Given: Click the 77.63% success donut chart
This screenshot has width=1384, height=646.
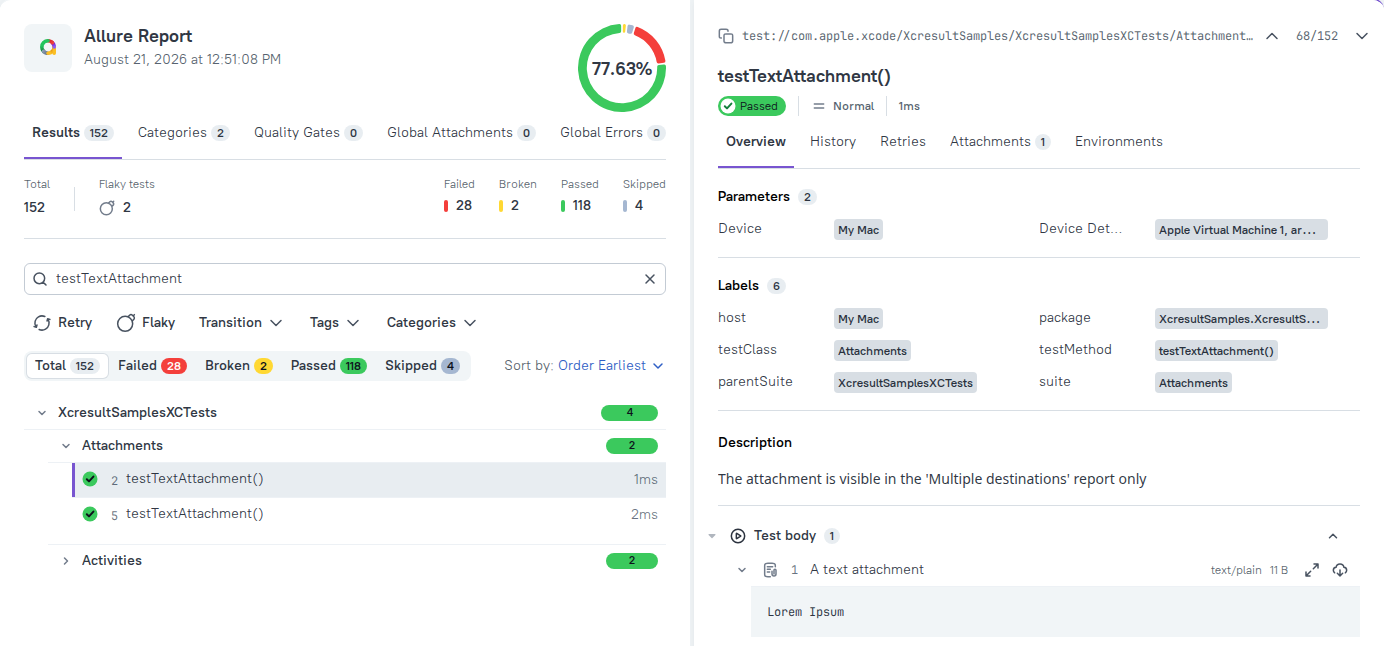Looking at the screenshot, I should pyautogui.click(x=622, y=69).
